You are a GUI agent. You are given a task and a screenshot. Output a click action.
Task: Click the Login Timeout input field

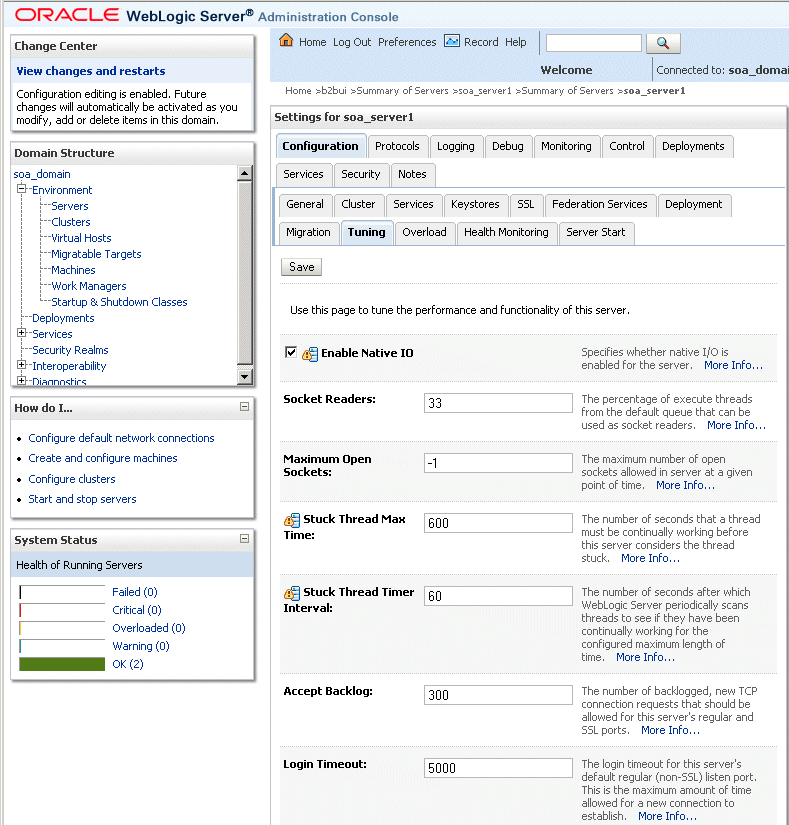498,768
